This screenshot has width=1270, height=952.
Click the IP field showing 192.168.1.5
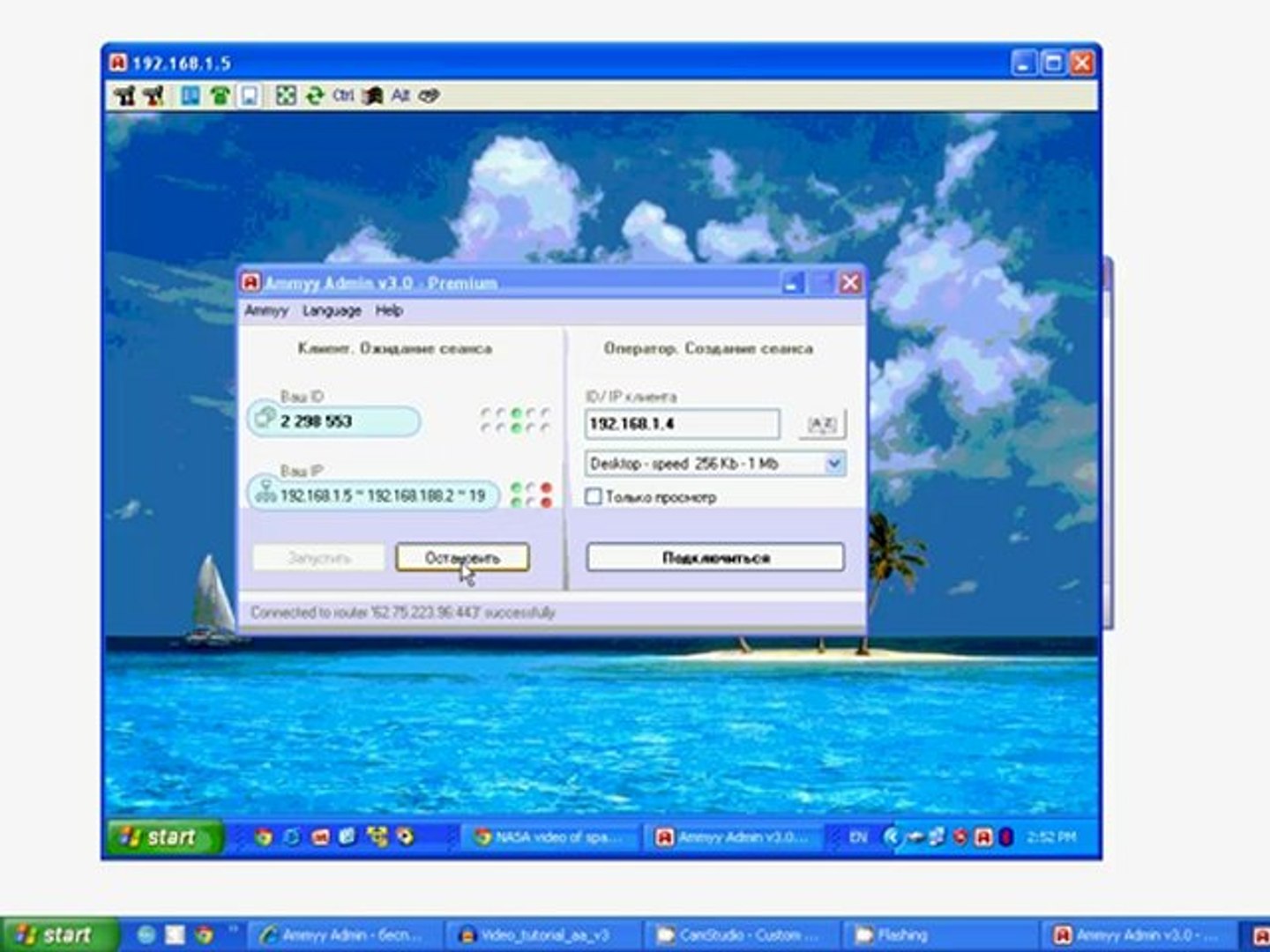click(x=373, y=495)
